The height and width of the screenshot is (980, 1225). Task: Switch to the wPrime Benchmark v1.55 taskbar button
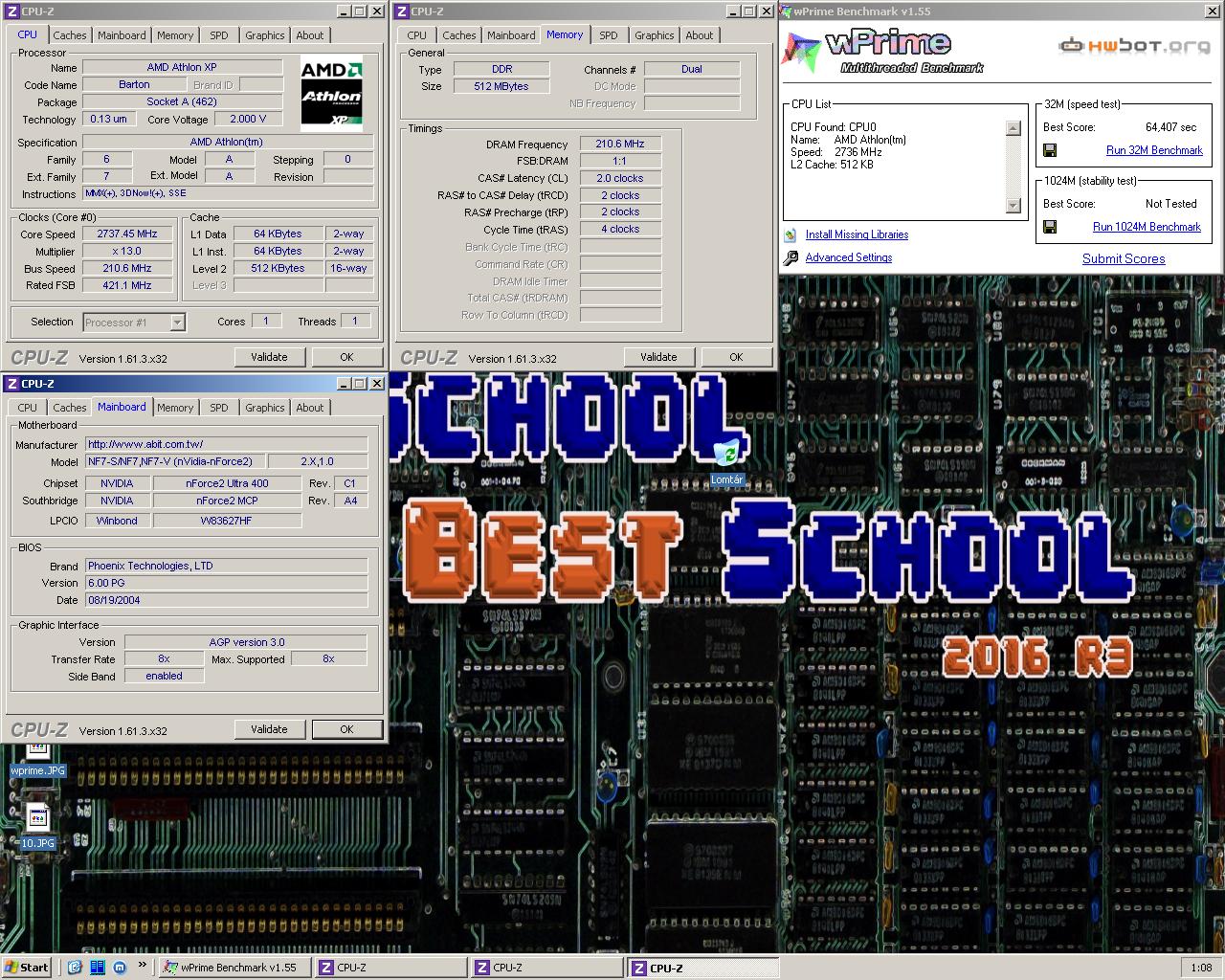234,968
